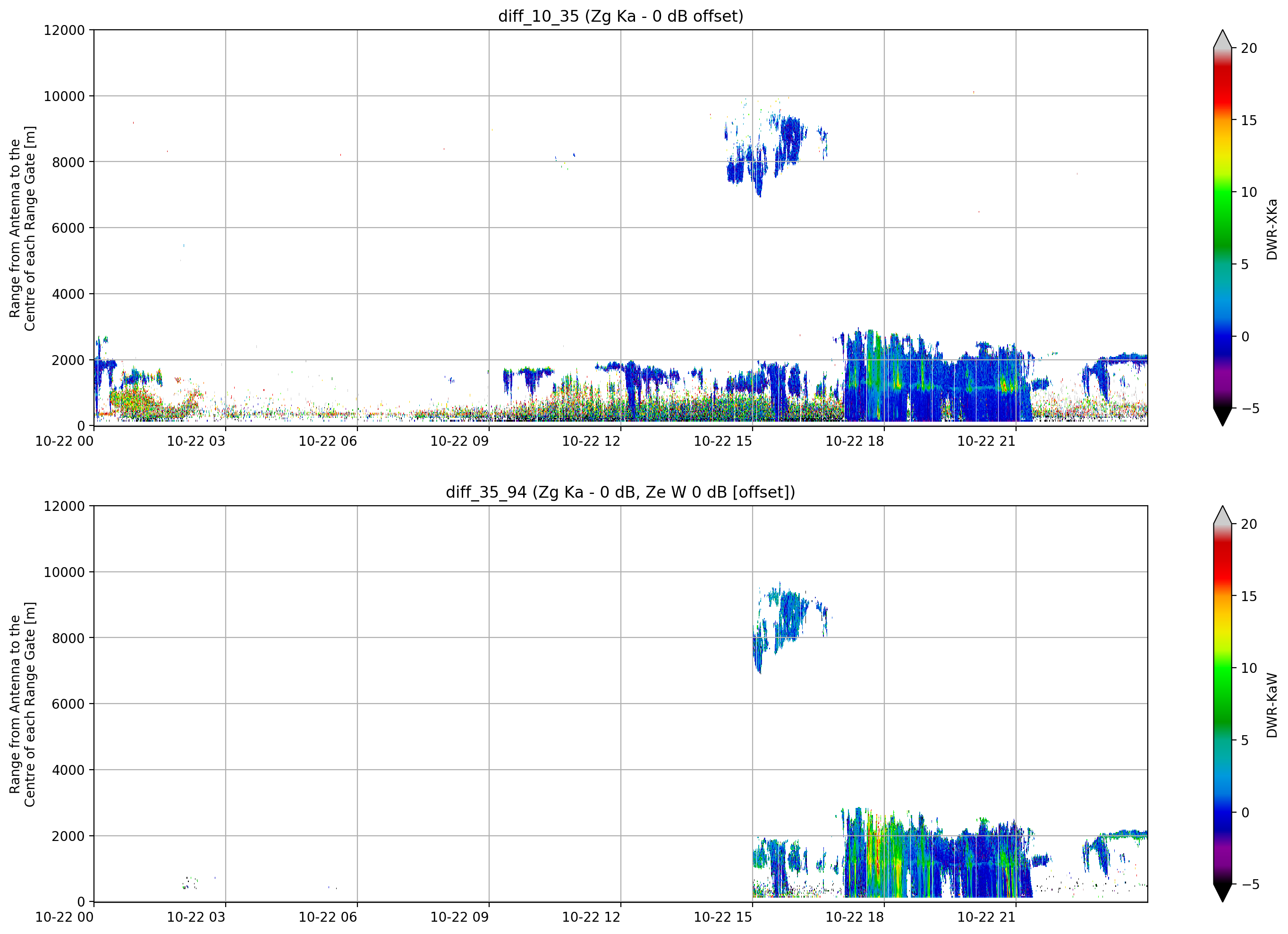The height and width of the screenshot is (934, 1288).
Task: Click the DWR-XKa colorbar label
Action: pyautogui.click(x=1272, y=229)
